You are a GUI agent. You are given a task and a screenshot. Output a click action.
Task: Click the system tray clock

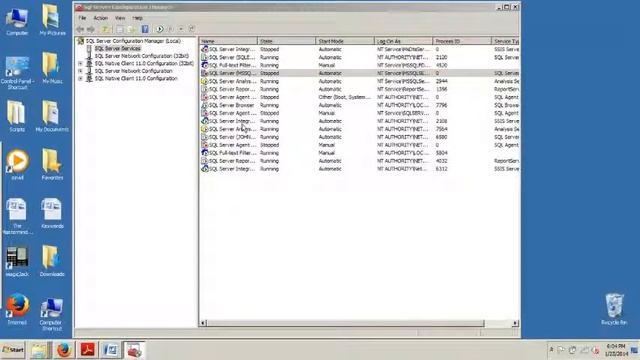coord(616,350)
